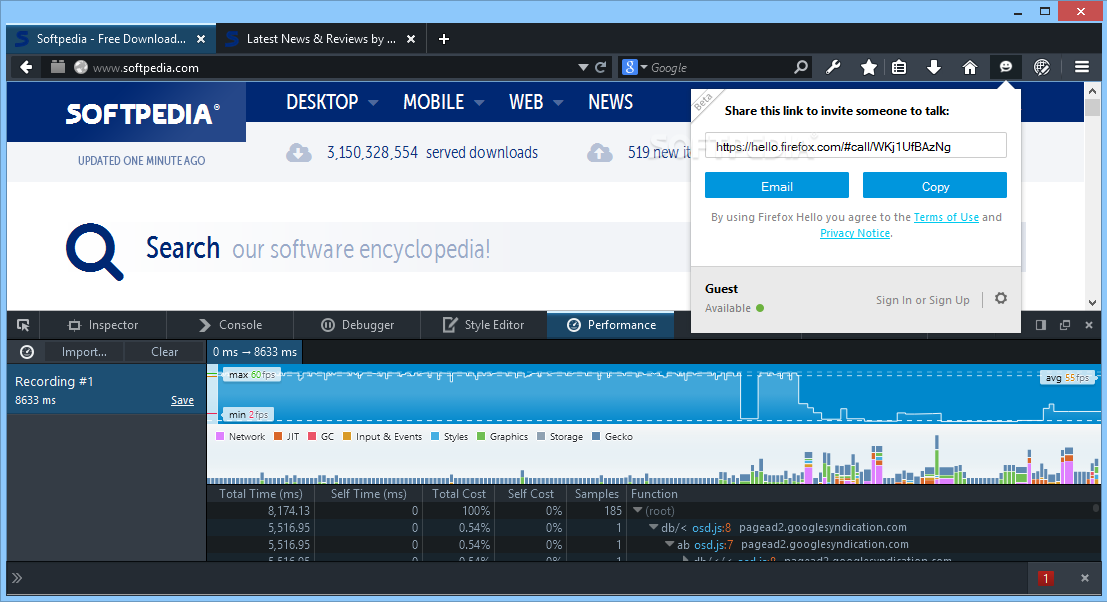Click the Graphics legend color swatch

coord(481,436)
